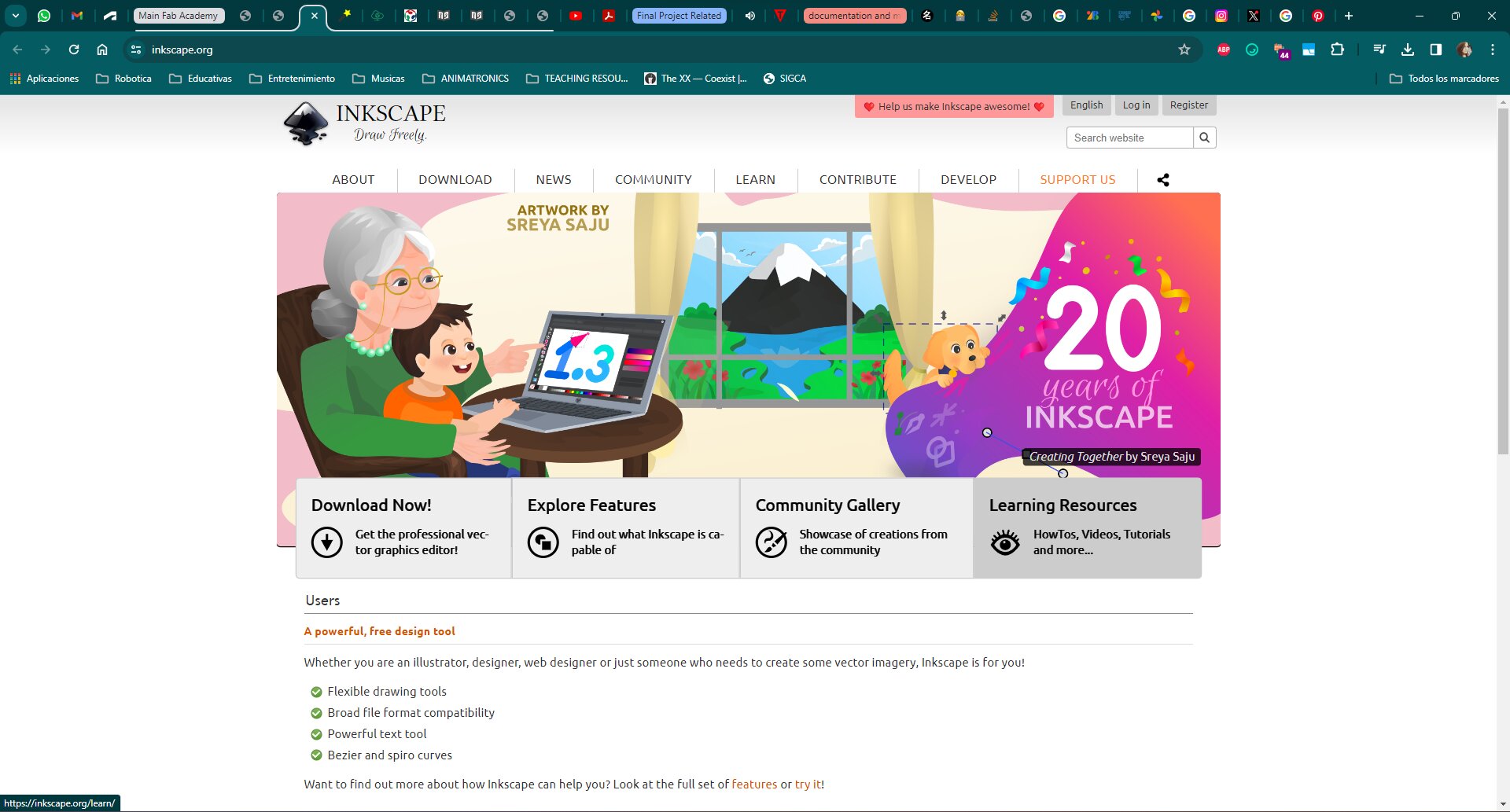Expand the Musicas bookmarks folder
The height and width of the screenshot is (812, 1510).
point(378,79)
